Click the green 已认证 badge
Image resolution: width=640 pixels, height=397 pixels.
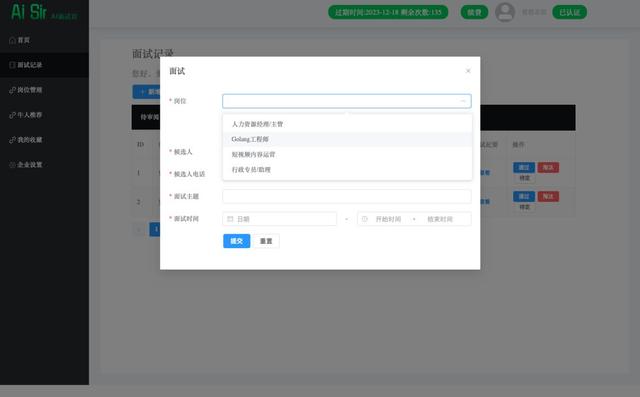(x=569, y=12)
